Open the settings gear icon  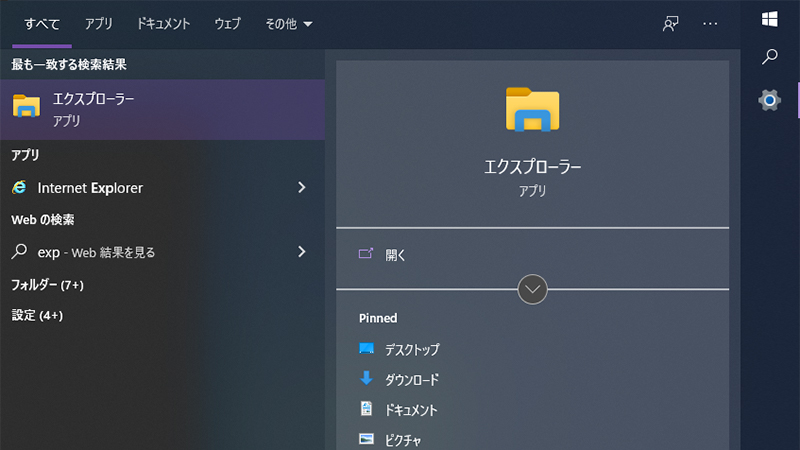(769, 100)
